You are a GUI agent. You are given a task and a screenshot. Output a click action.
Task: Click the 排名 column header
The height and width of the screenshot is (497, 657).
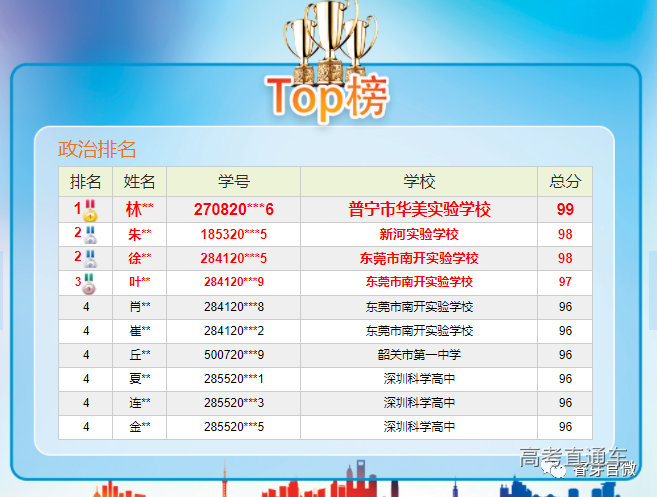[86, 182]
